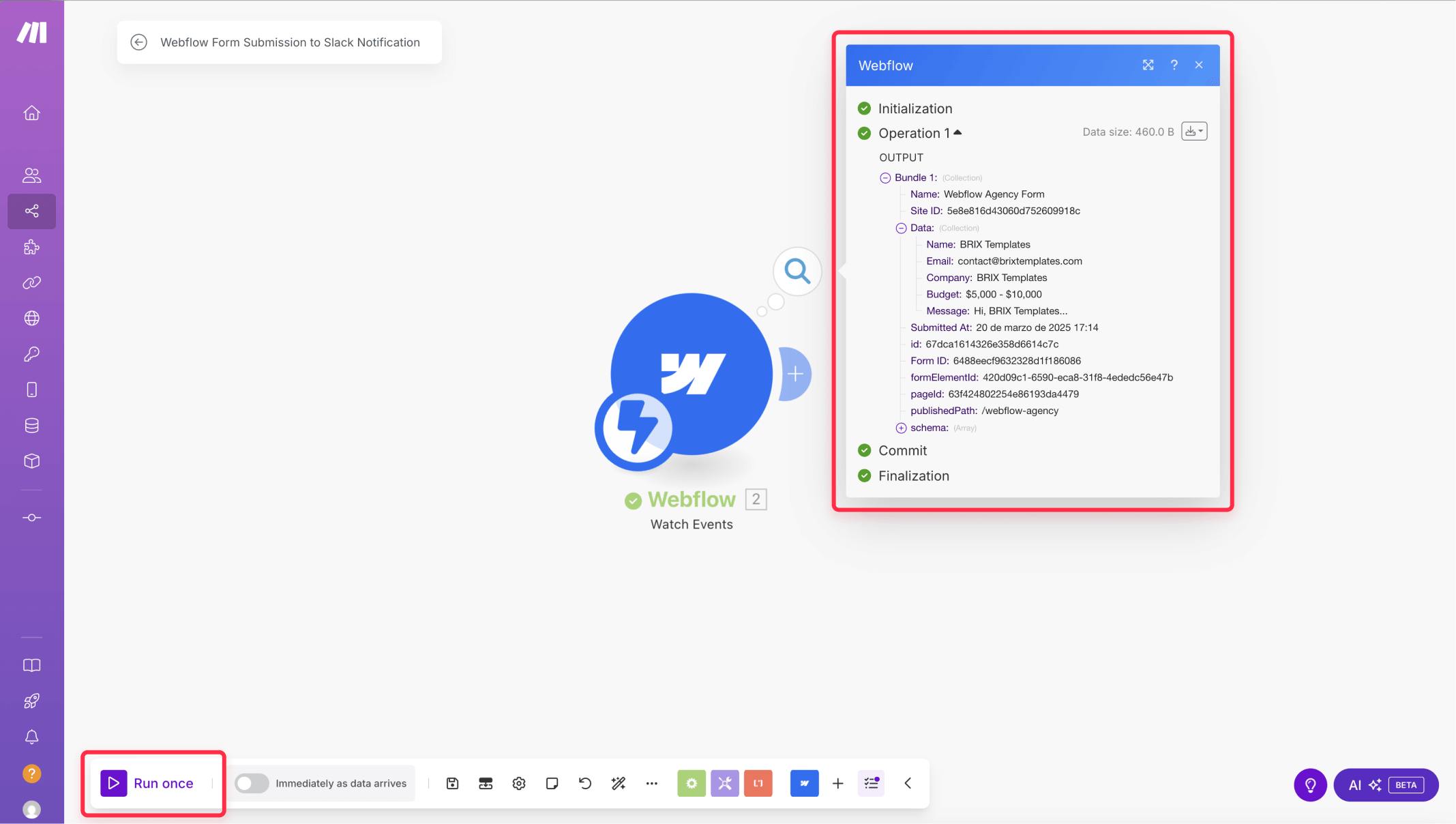This screenshot has width=1456, height=824.
Task: Open the Data stores database icon
Action: pyautogui.click(x=31, y=426)
